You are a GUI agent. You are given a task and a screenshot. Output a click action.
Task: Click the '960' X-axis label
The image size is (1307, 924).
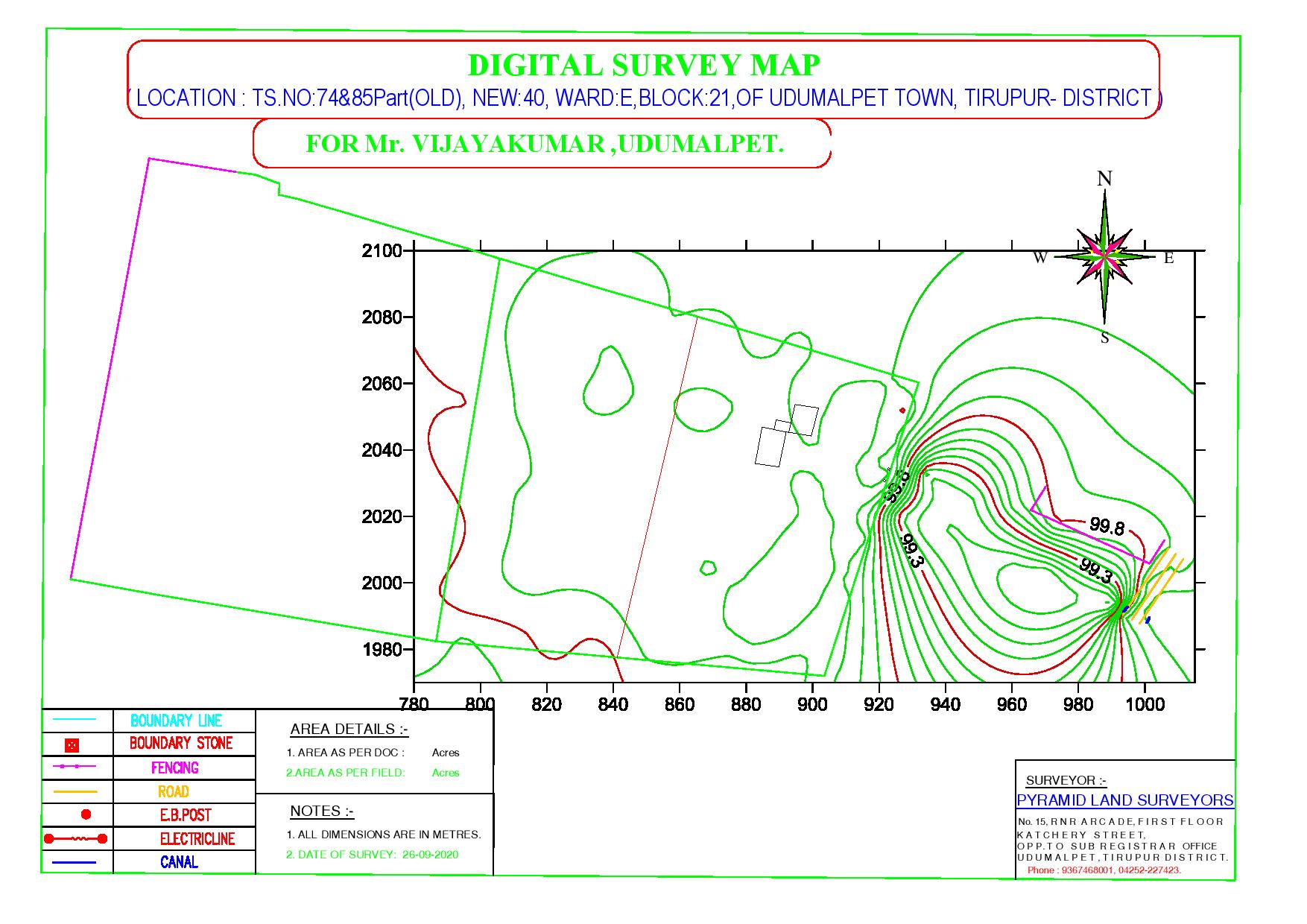(1012, 704)
